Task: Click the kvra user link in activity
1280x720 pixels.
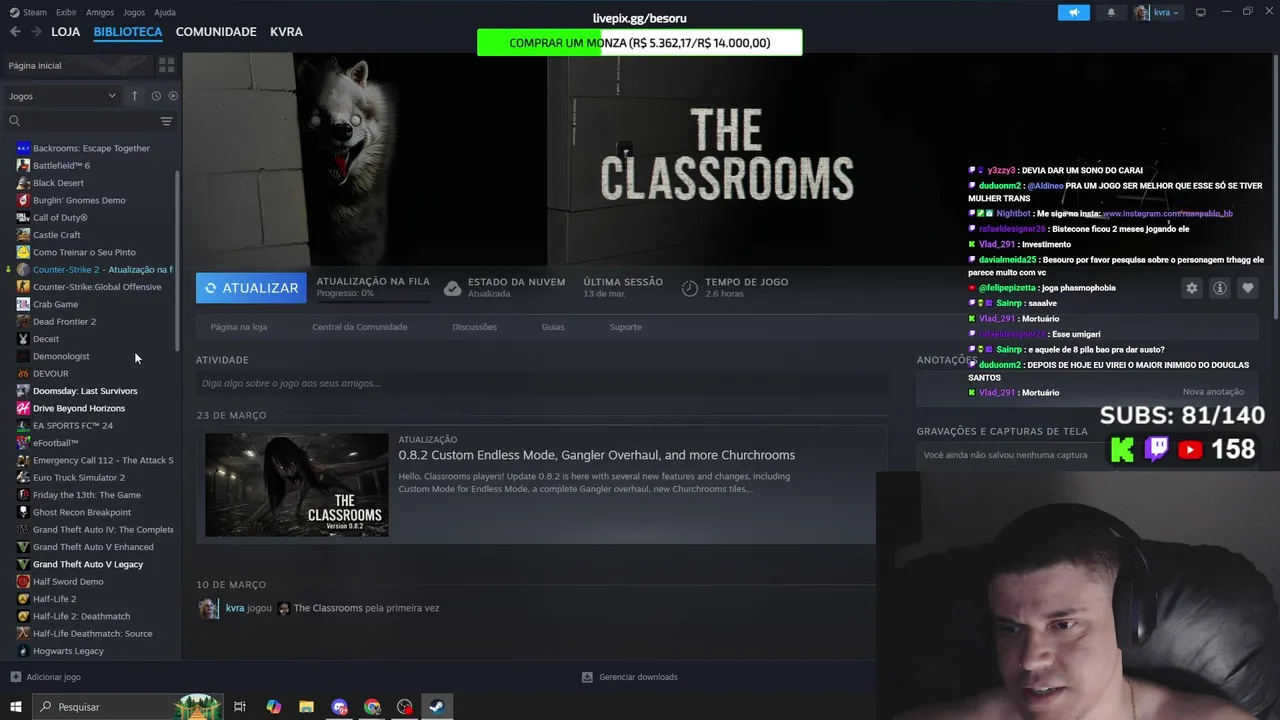Action: pos(235,608)
